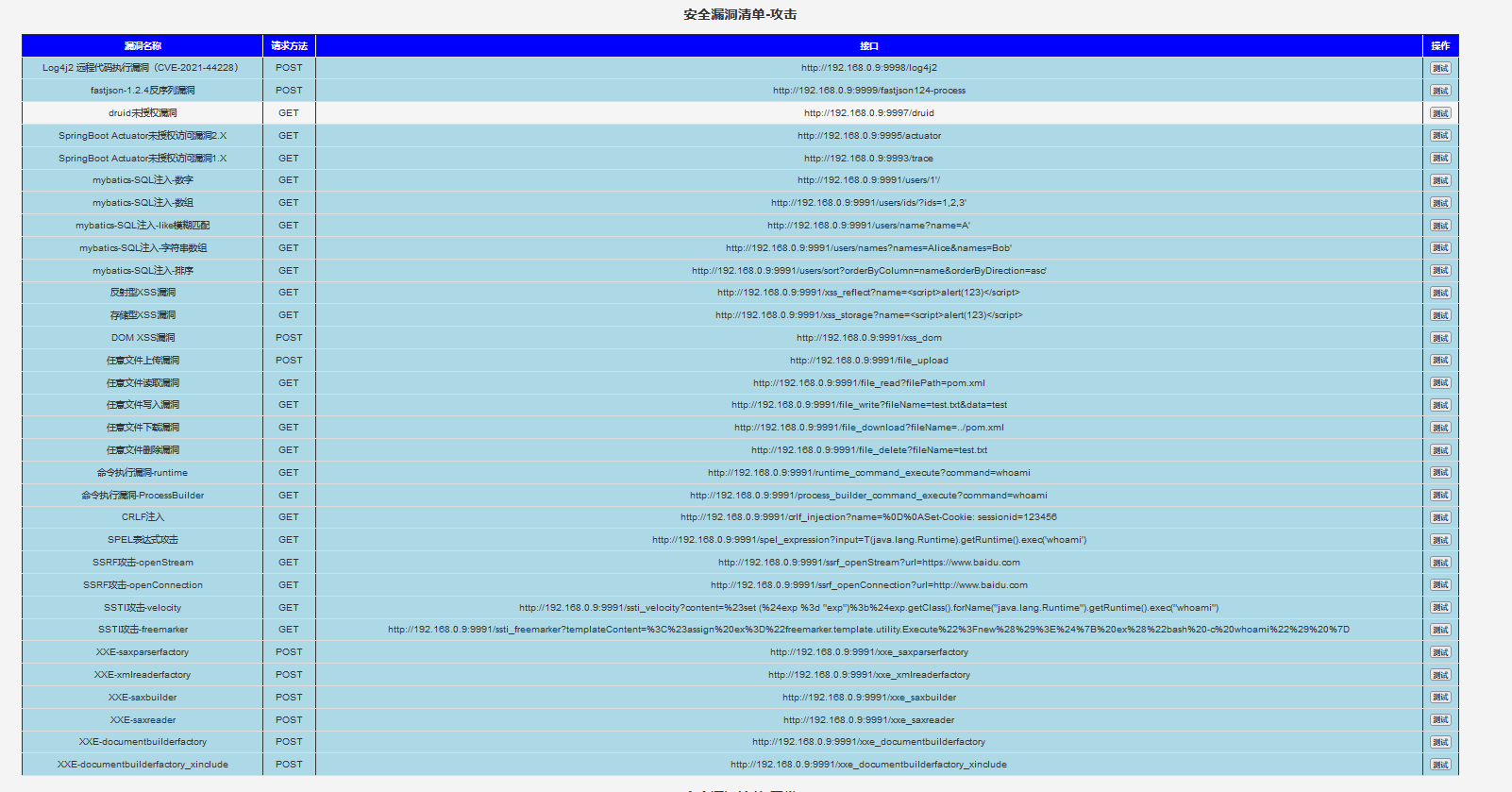This screenshot has height=792, width=1512.
Task: Click the ssti_velocity URL cell
Action: pos(869,608)
